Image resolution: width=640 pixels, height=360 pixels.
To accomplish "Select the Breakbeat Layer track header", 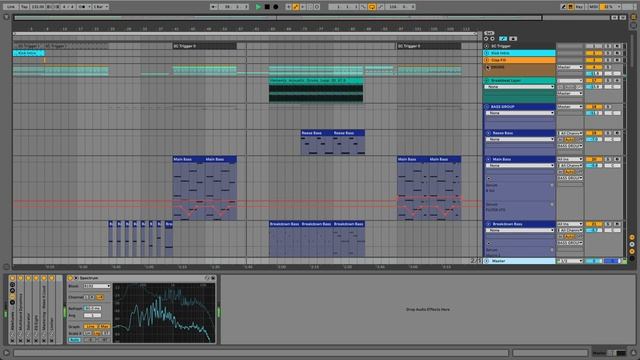I will pos(519,80).
